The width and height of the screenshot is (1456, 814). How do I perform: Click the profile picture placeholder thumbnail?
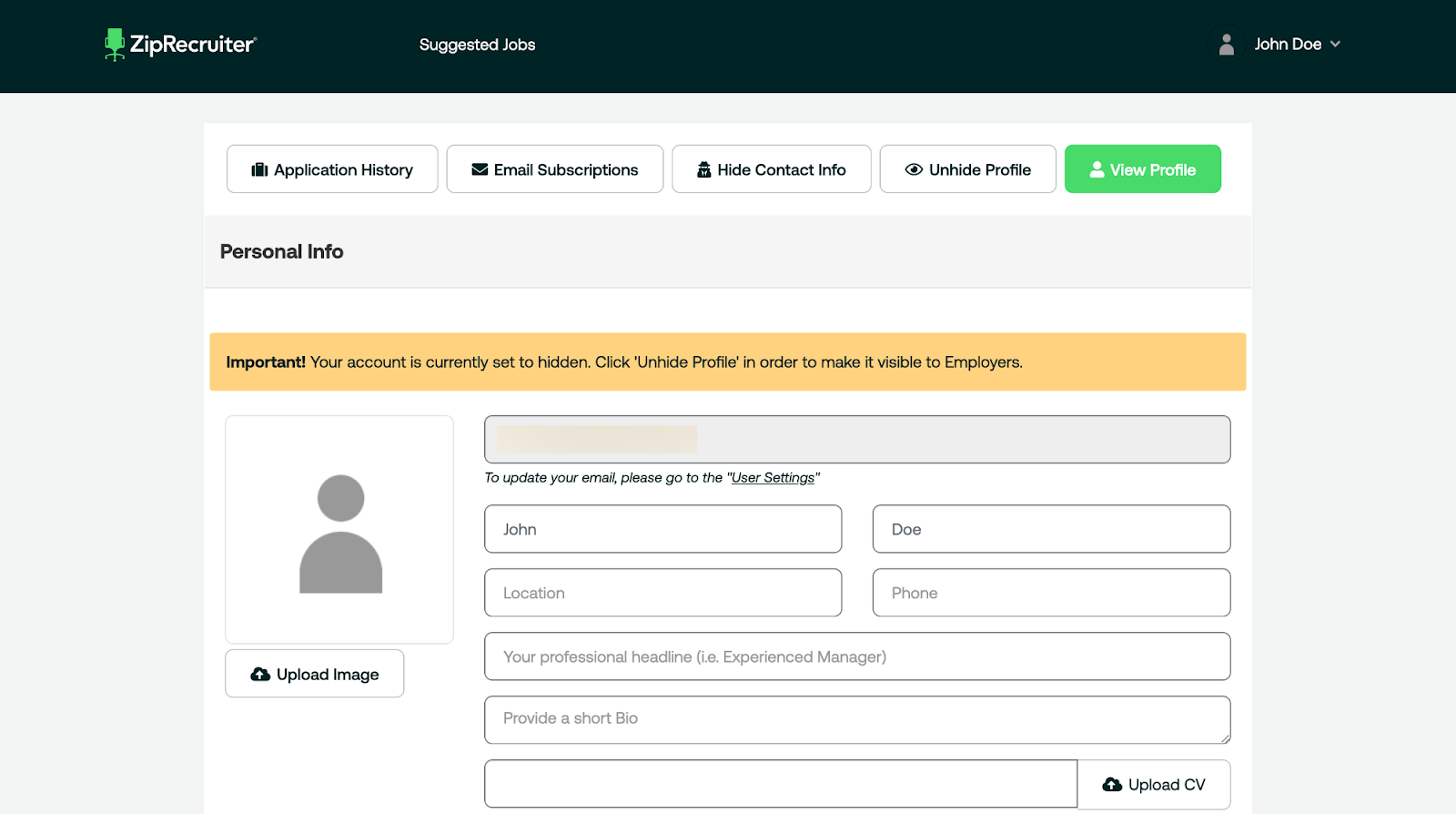click(339, 530)
